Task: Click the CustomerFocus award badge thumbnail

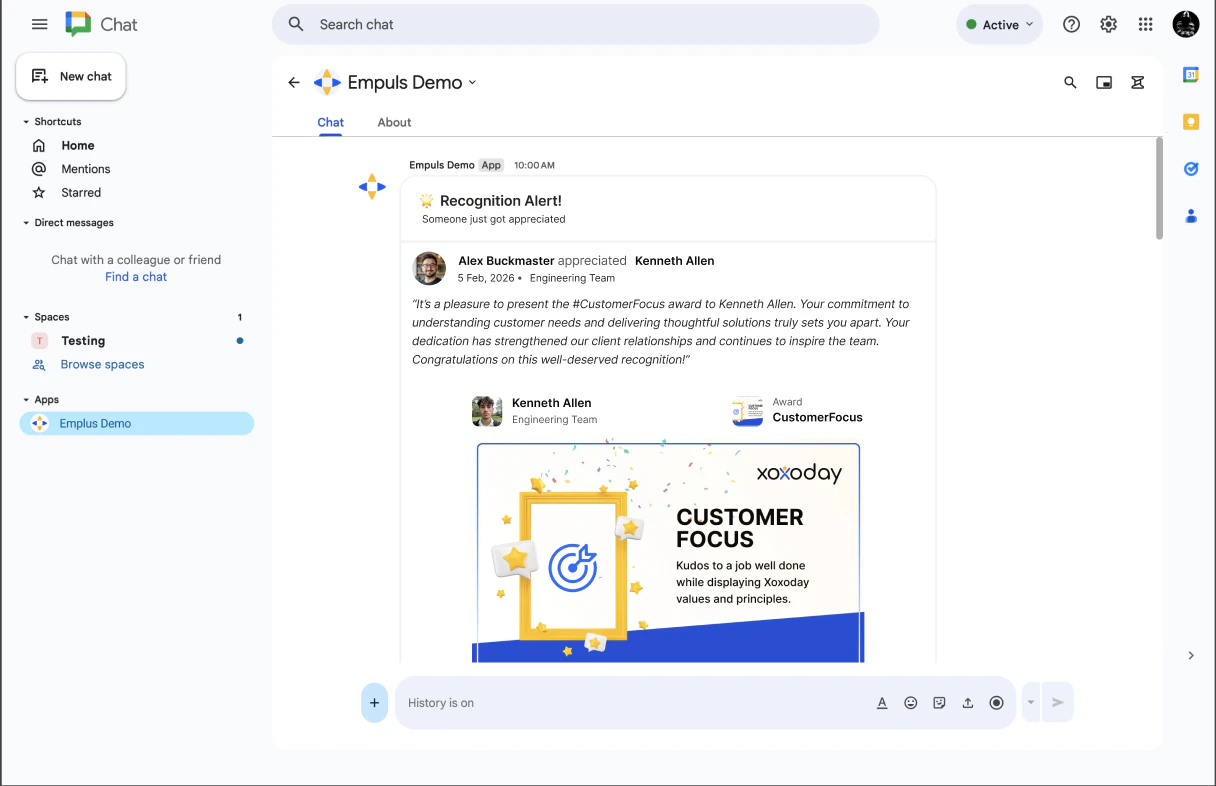Action: coord(747,411)
